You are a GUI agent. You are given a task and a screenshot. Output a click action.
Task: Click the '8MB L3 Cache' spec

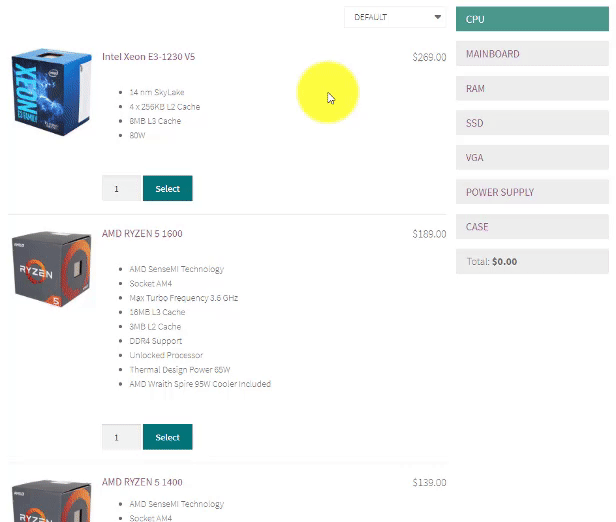(155, 121)
